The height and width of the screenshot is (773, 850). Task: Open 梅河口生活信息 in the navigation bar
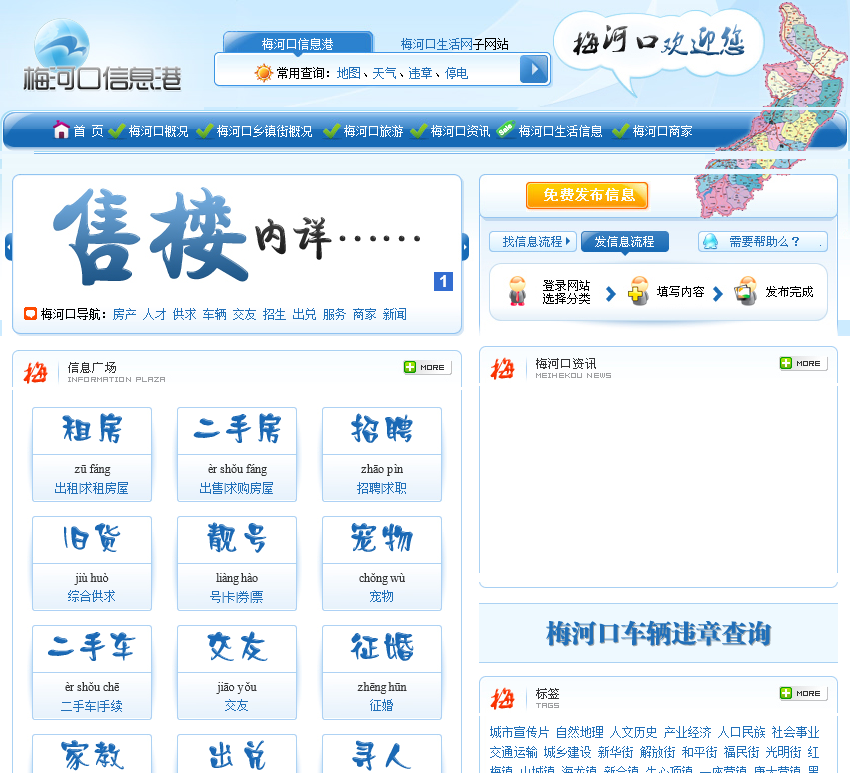click(561, 131)
